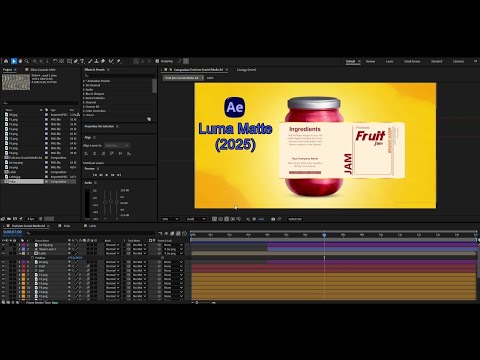Open parent dropdown for the Label layer

click(x=173, y=253)
